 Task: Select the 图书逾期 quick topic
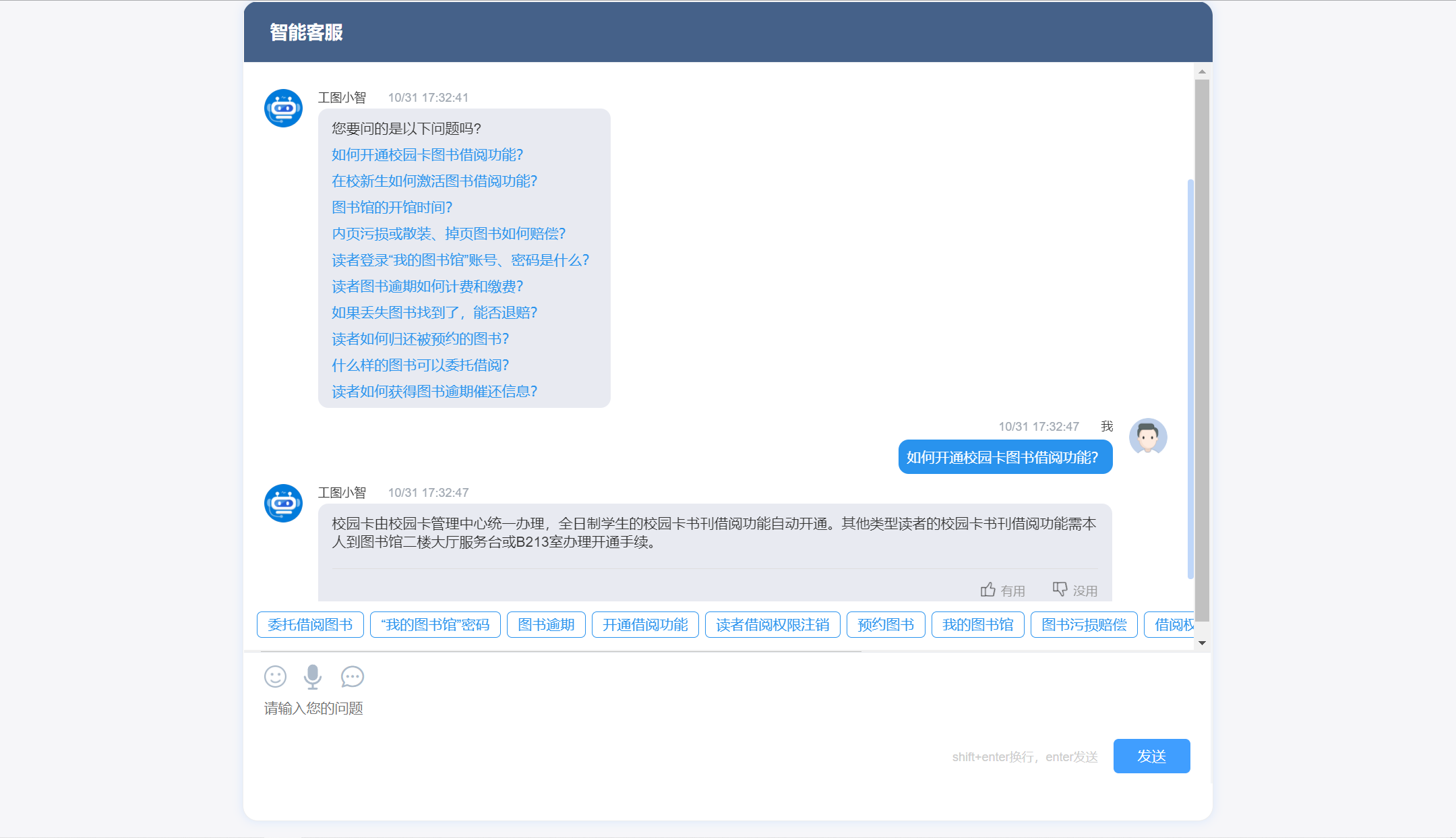pos(546,625)
